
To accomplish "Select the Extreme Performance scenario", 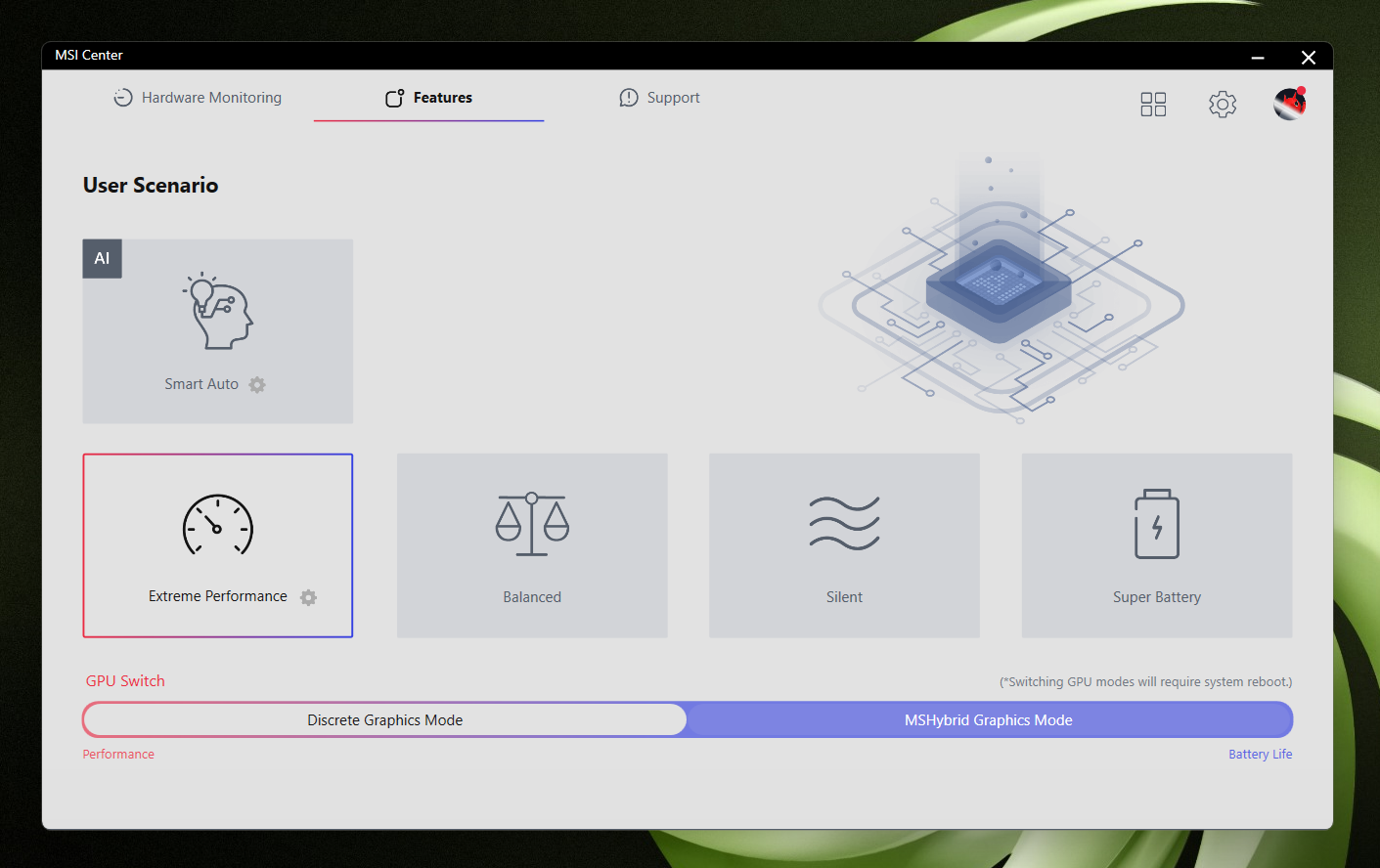I will point(218,545).
